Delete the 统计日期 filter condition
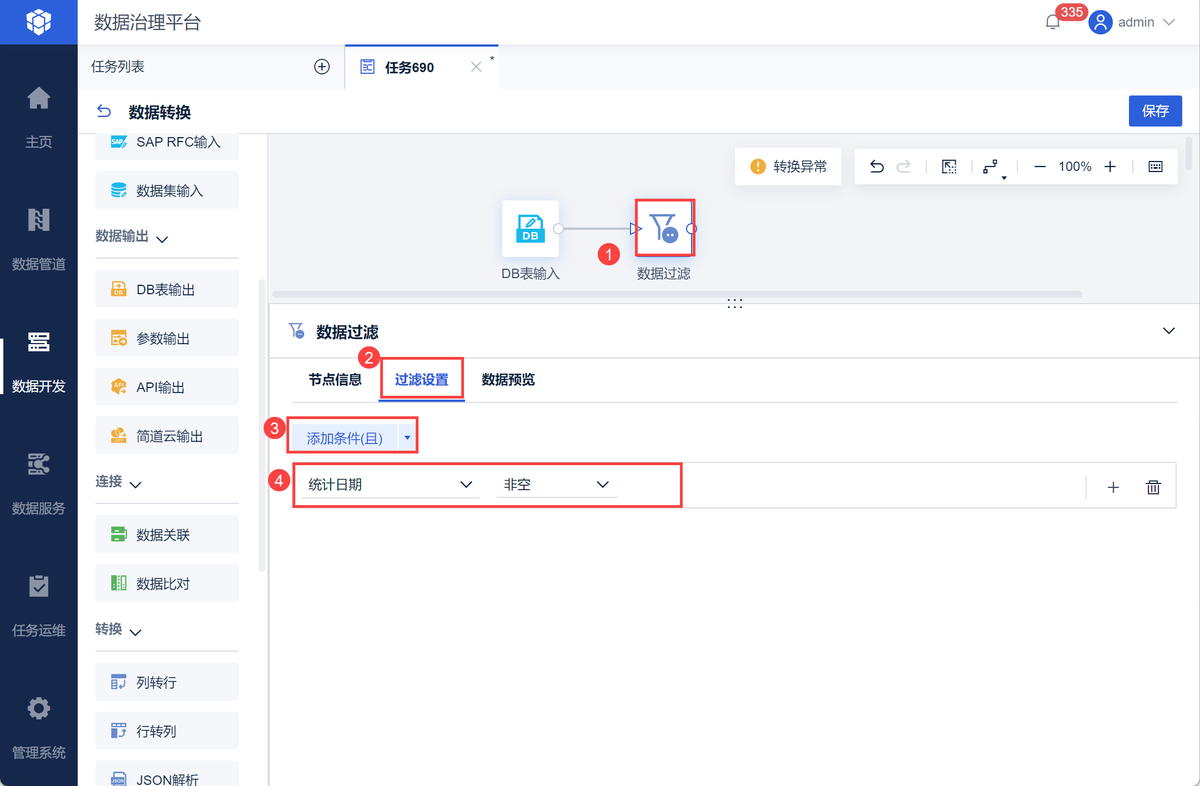This screenshot has width=1200, height=786. [1153, 487]
